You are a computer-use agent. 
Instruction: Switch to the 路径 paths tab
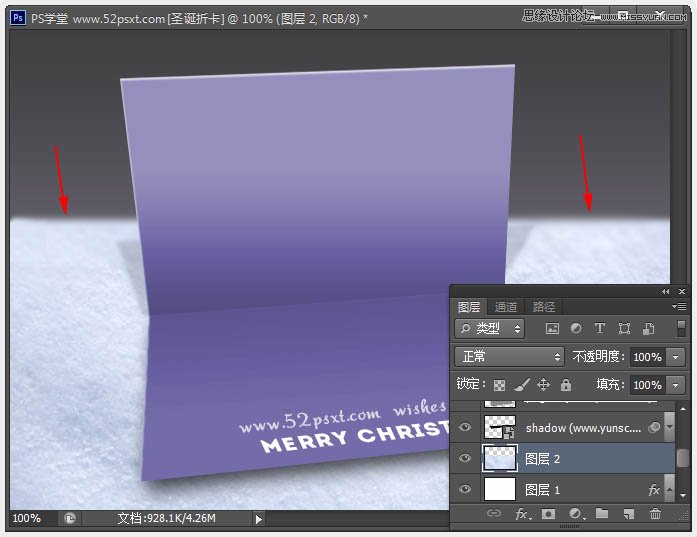point(544,307)
